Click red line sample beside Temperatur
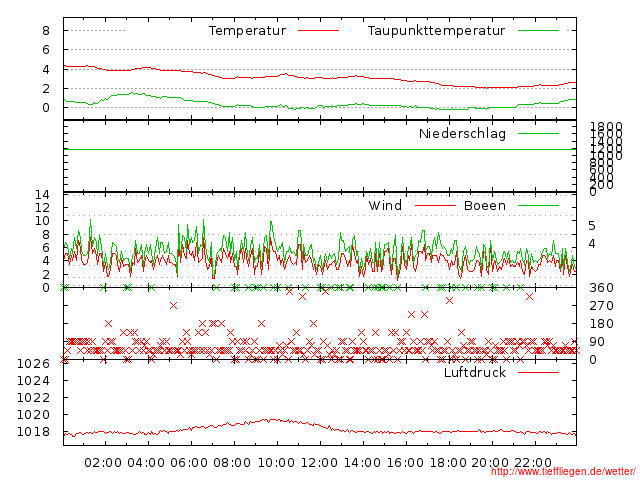640x480 pixels. tap(318, 31)
